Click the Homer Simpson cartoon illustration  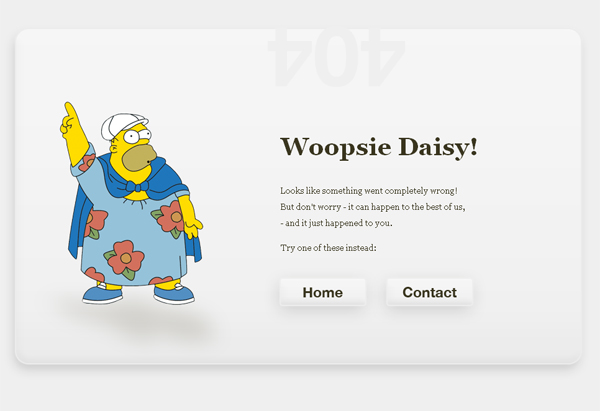pyautogui.click(x=131, y=203)
